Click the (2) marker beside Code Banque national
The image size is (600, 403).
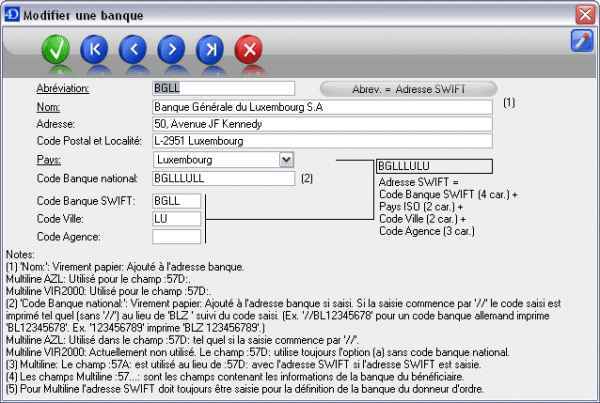pyautogui.click(x=307, y=178)
